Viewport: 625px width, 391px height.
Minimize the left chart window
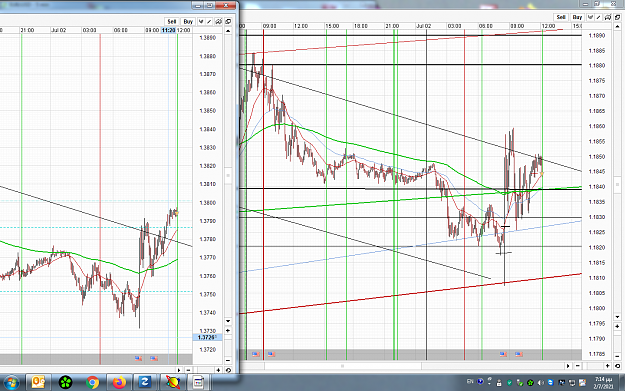(197, 5)
